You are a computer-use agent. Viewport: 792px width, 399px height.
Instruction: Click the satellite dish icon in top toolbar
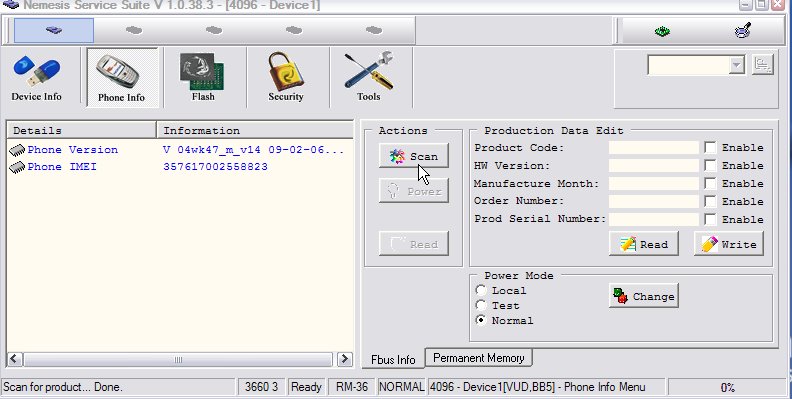pyautogui.click(x=742, y=31)
